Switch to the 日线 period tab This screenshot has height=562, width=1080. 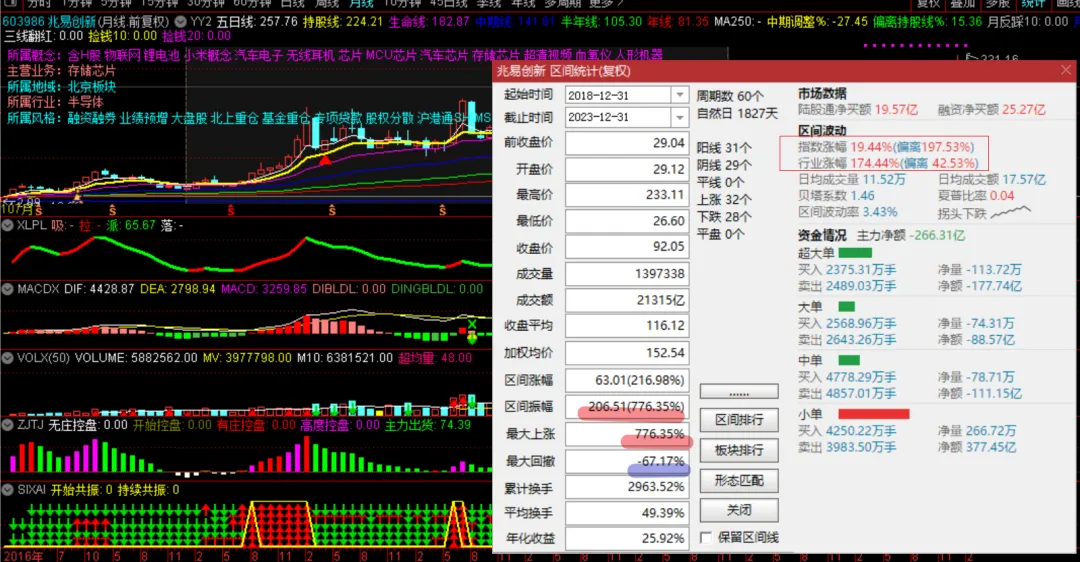[292, 3]
